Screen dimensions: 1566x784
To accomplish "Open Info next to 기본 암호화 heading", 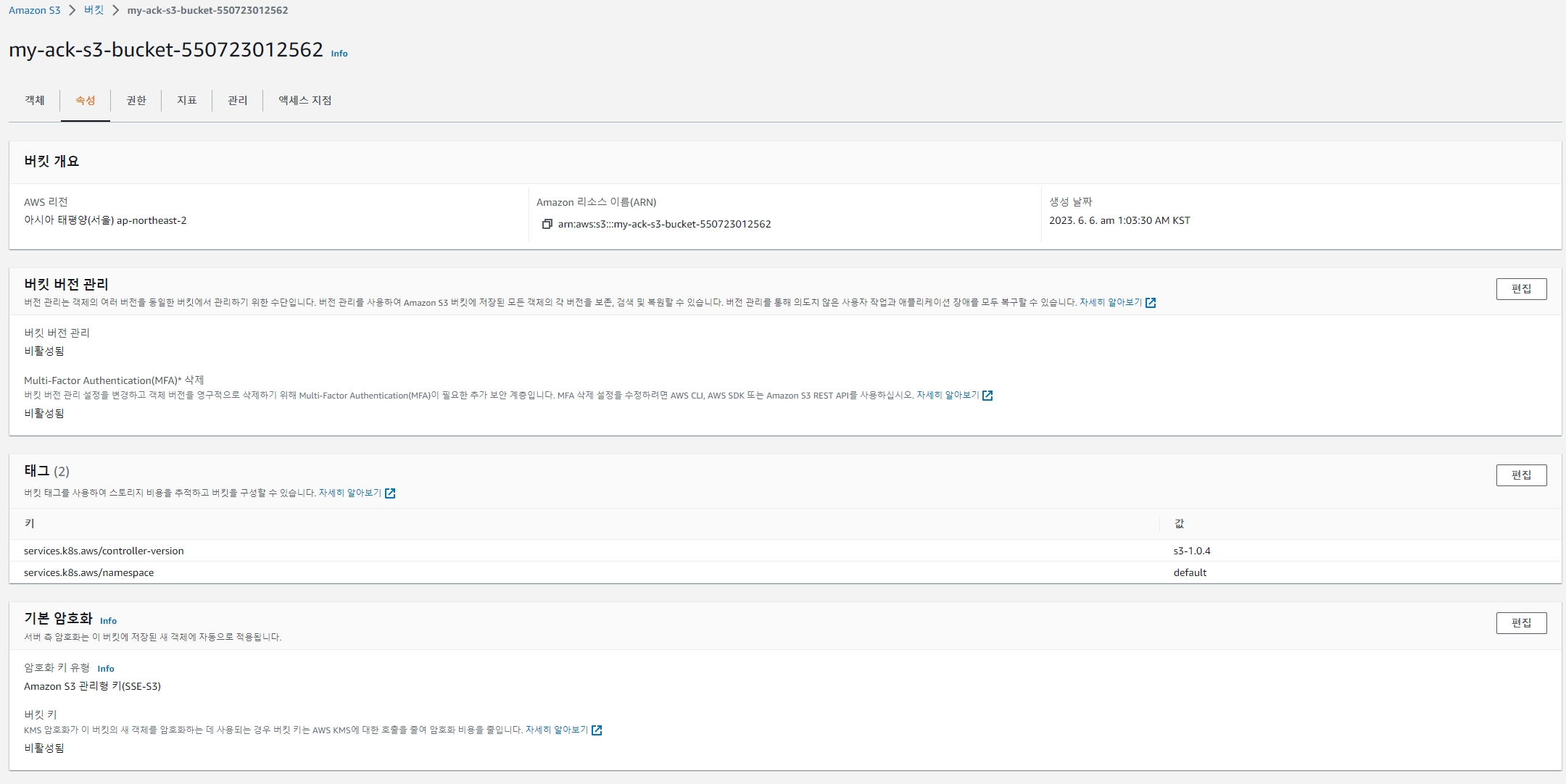I will tap(108, 621).
